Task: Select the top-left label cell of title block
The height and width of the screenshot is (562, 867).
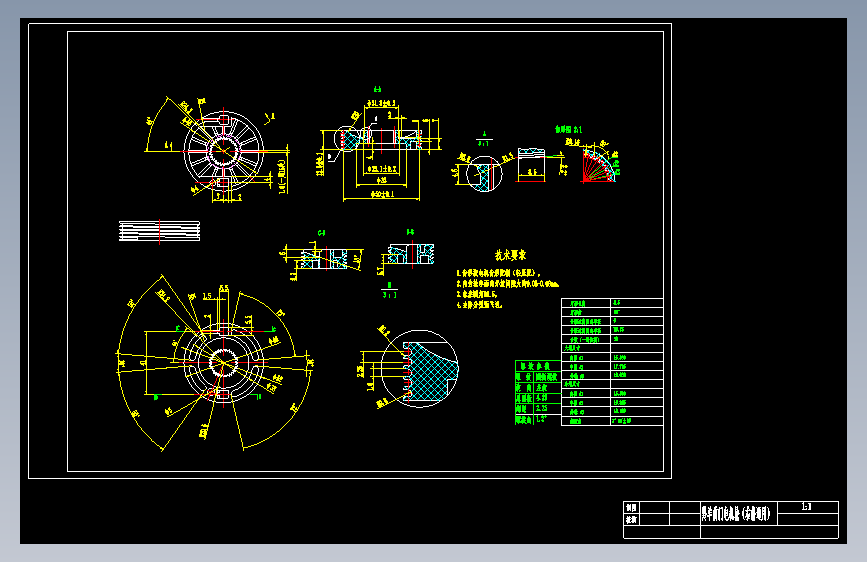Action: click(631, 507)
